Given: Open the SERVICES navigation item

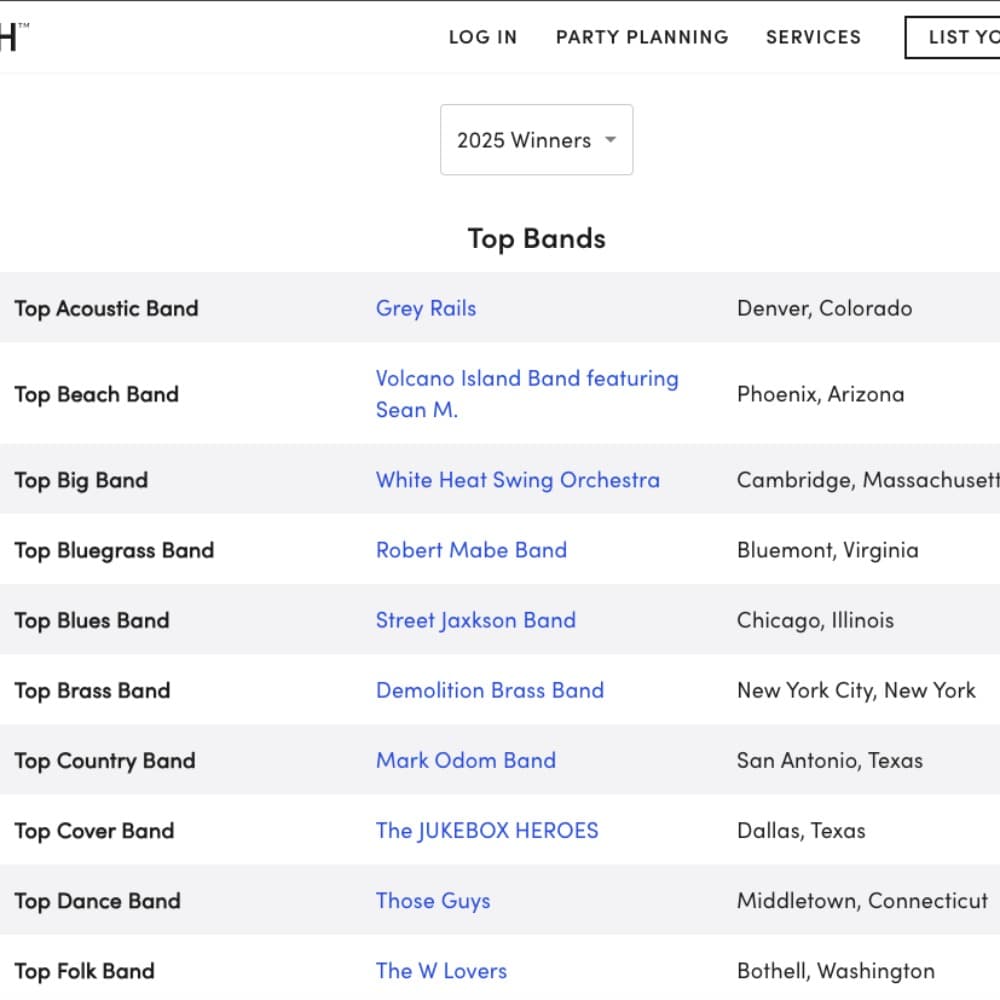Looking at the screenshot, I should tap(813, 37).
